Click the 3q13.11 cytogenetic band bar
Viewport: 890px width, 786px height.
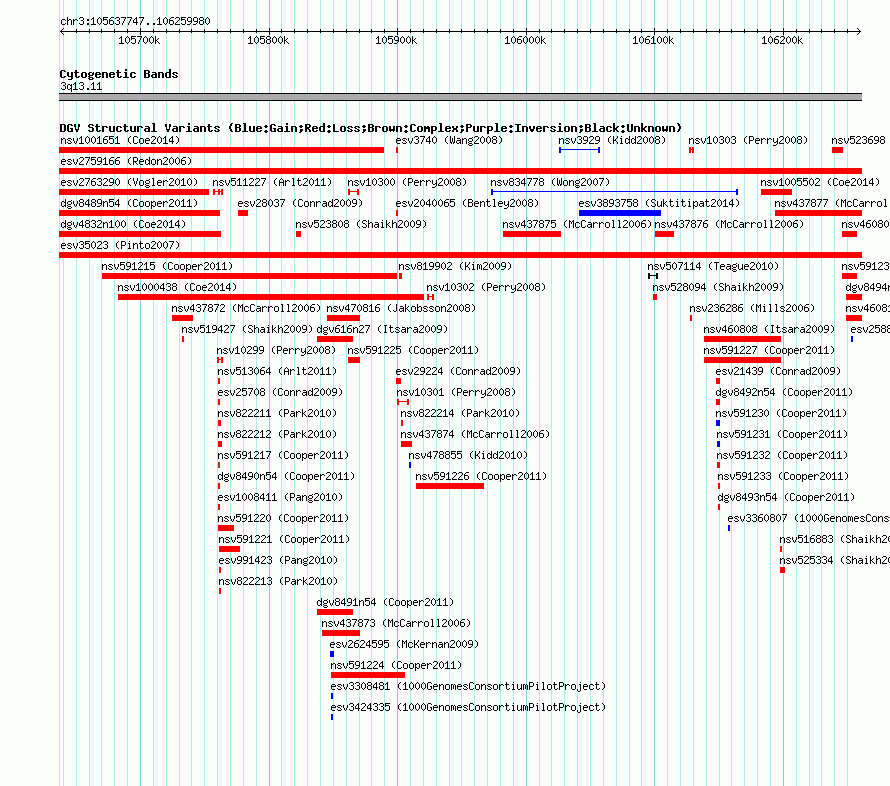pyautogui.click(x=460, y=97)
